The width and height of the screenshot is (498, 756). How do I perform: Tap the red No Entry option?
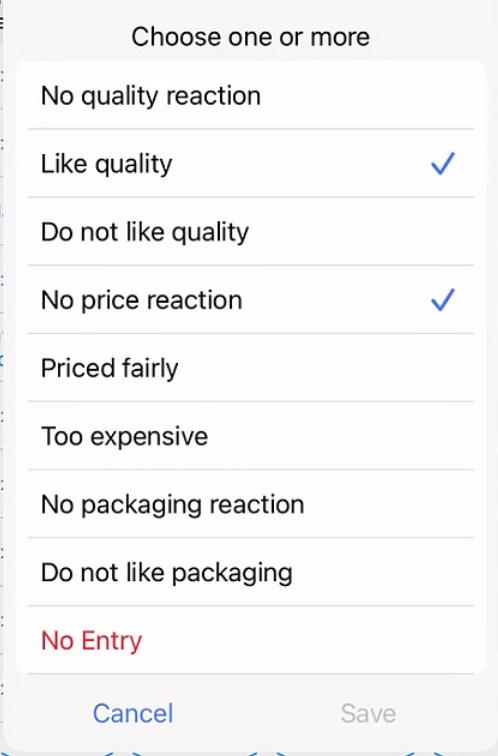tap(92, 641)
